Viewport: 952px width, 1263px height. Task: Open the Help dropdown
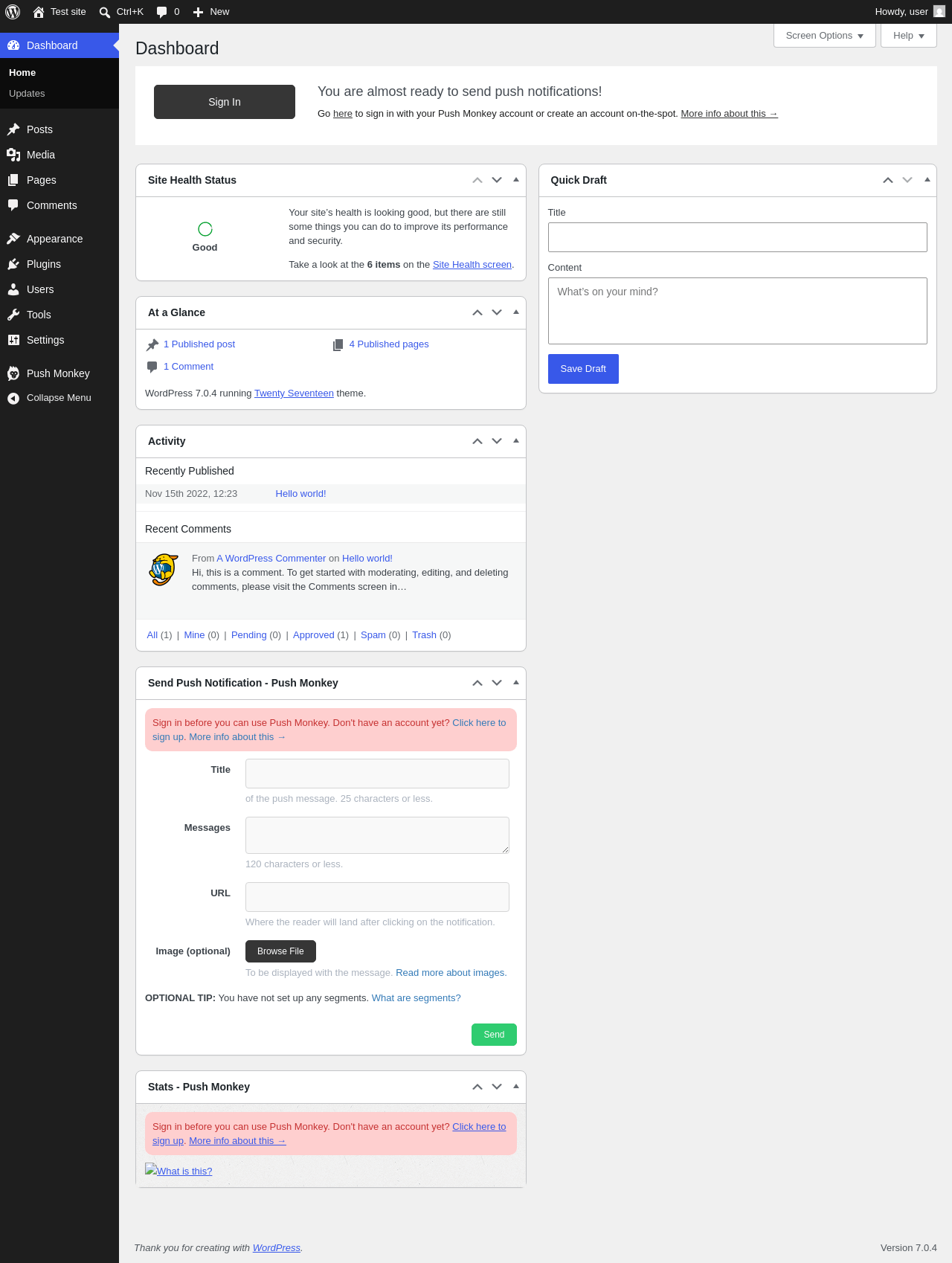(x=909, y=36)
